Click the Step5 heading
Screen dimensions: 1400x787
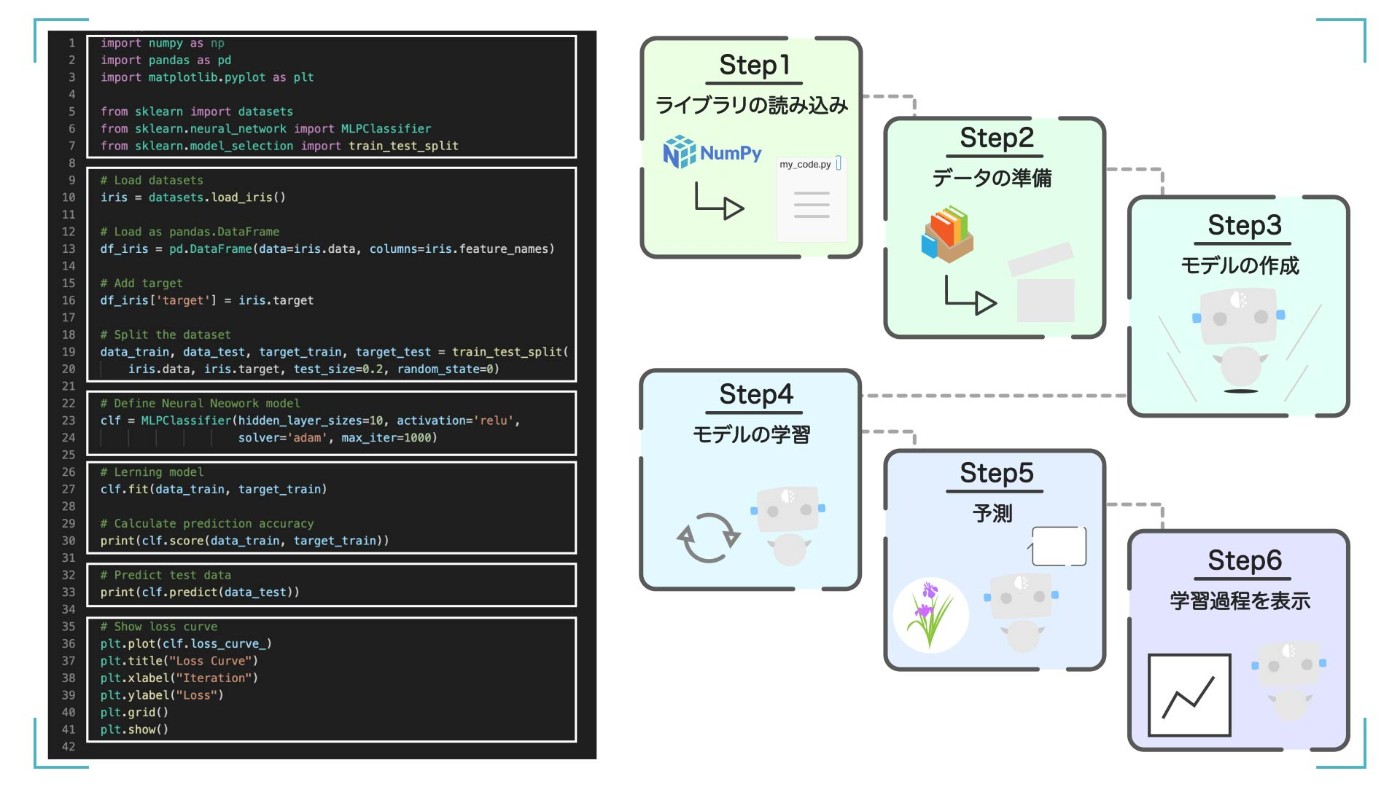(996, 472)
